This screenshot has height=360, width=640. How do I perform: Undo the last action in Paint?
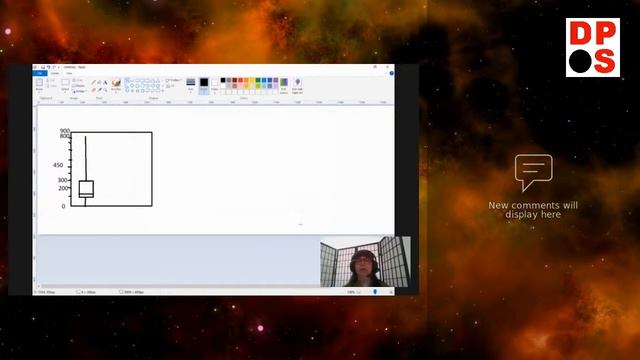click(49, 67)
